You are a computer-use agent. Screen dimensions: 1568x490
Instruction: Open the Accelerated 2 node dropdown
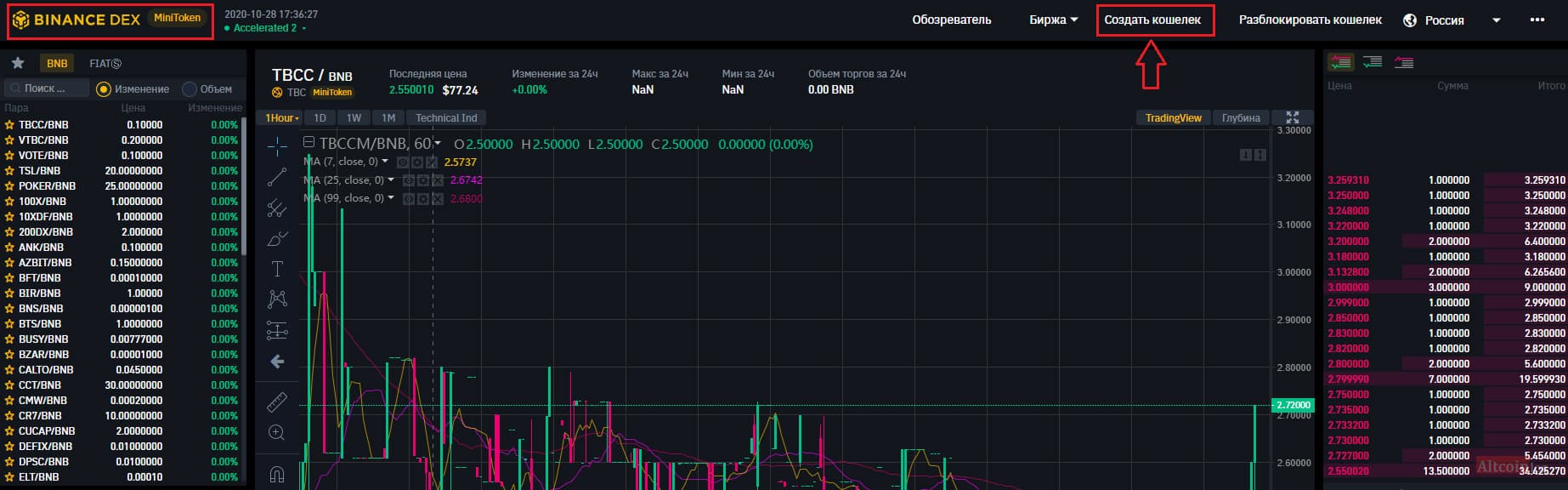click(264, 28)
